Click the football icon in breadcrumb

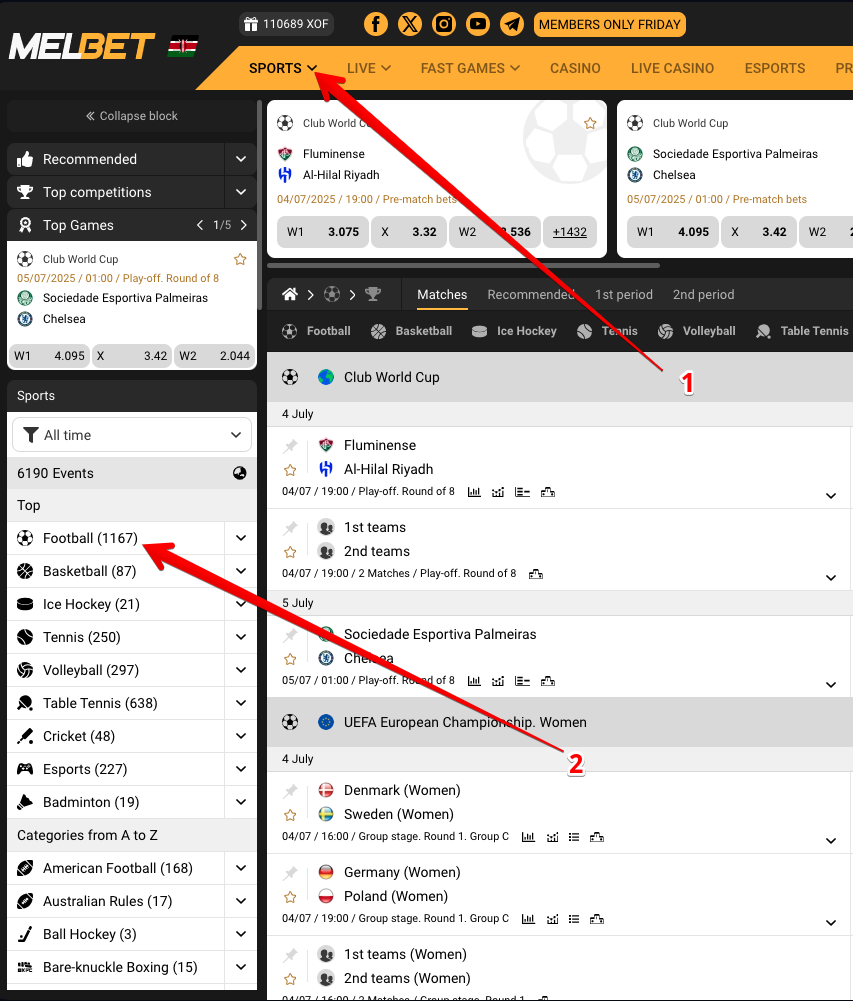pos(332,294)
